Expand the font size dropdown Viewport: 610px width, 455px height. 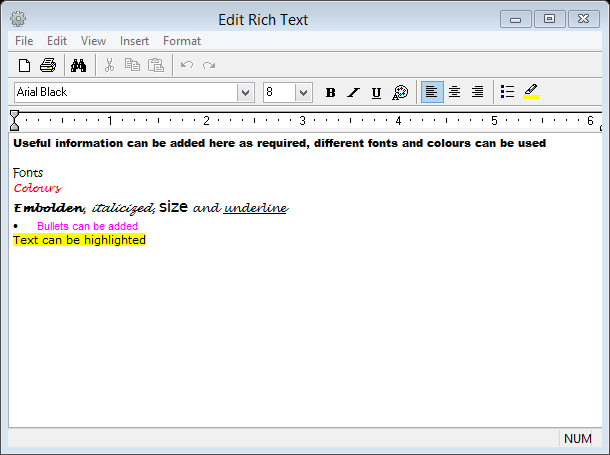pyautogui.click(x=303, y=92)
